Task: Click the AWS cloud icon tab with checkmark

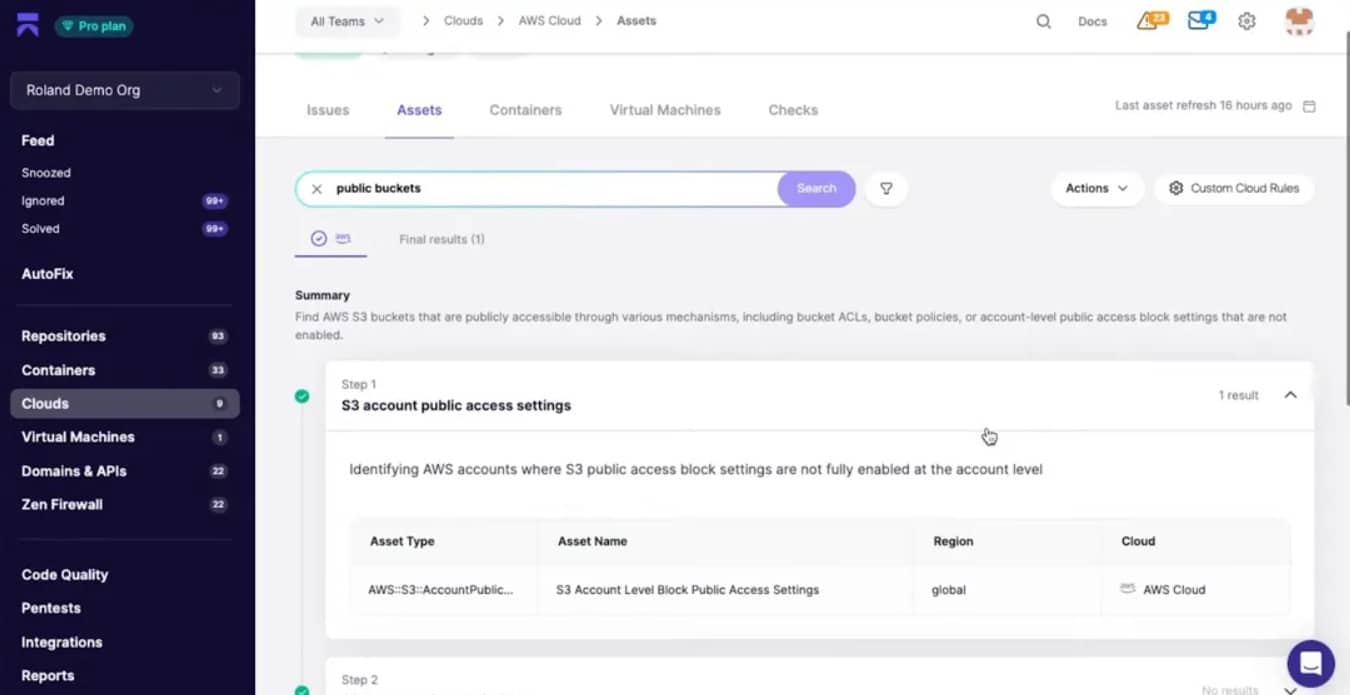Action: (x=331, y=239)
